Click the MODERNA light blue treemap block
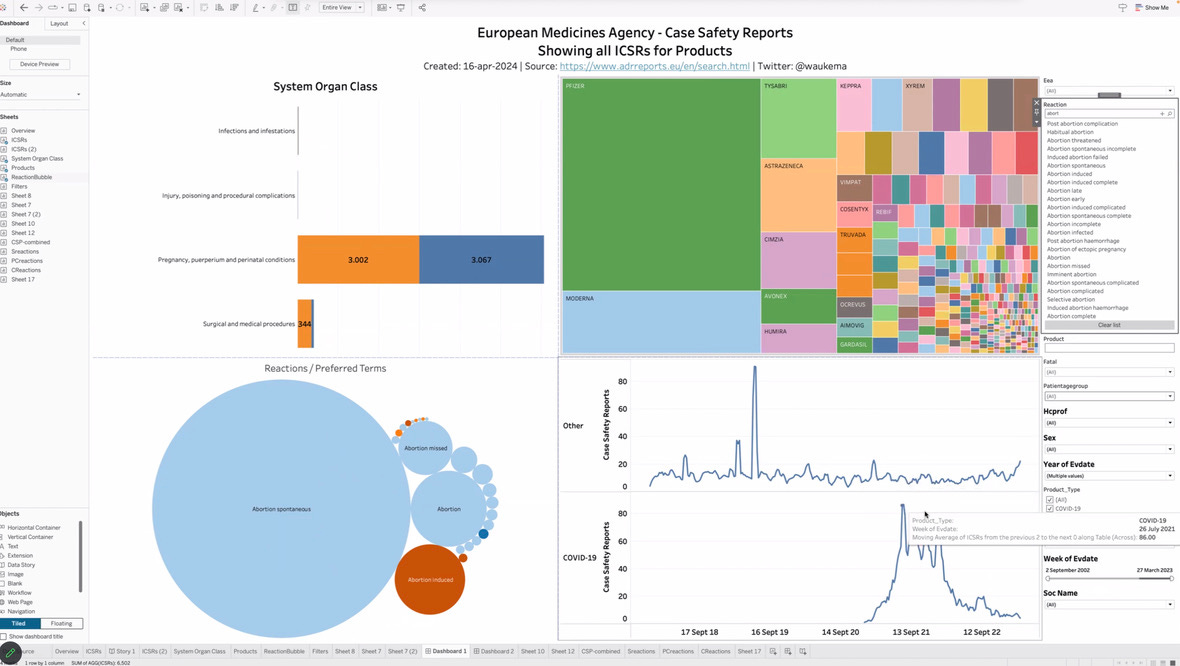The width and height of the screenshot is (1180, 666). tap(661, 322)
